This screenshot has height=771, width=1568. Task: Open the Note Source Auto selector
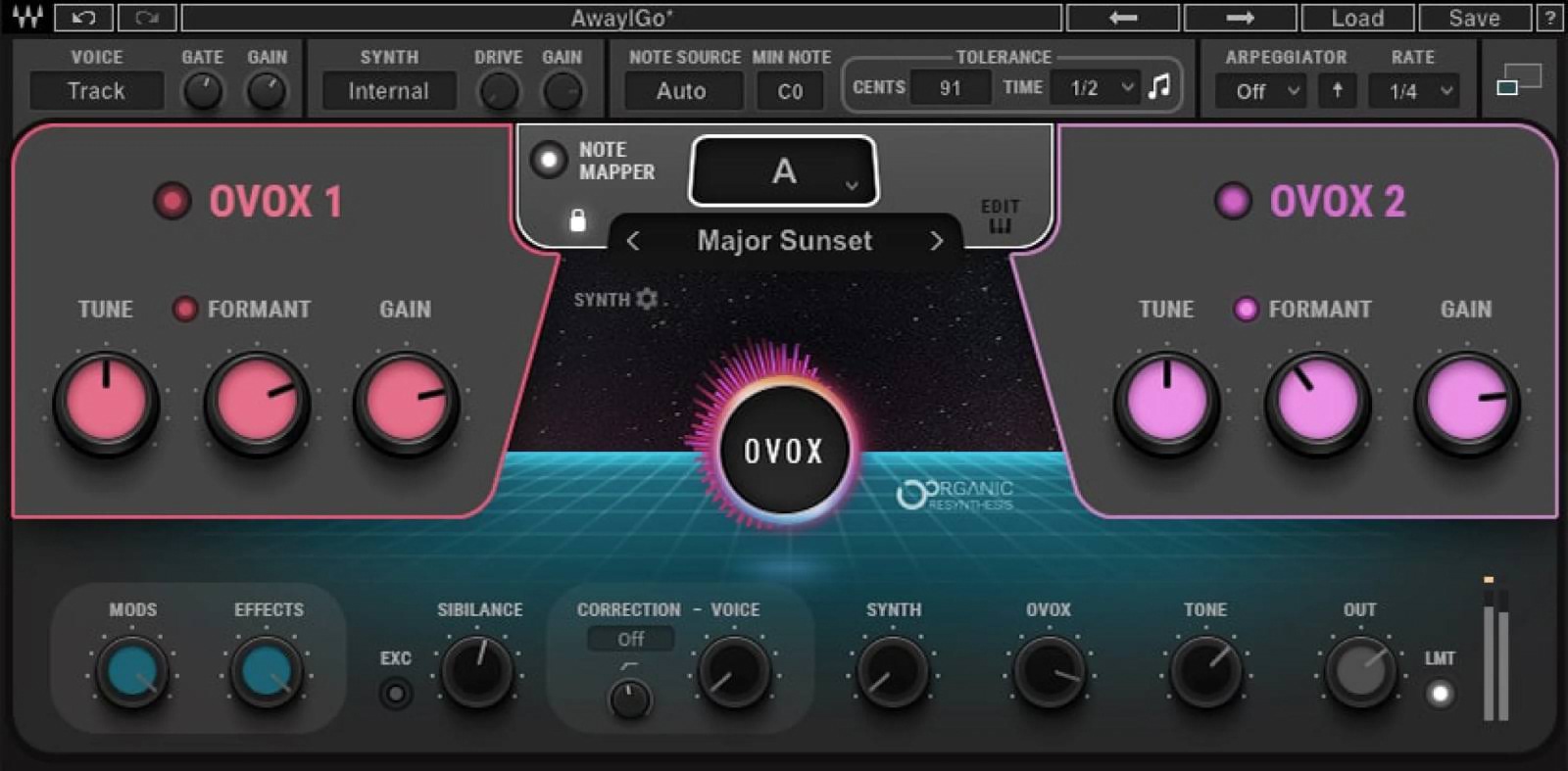point(682,91)
